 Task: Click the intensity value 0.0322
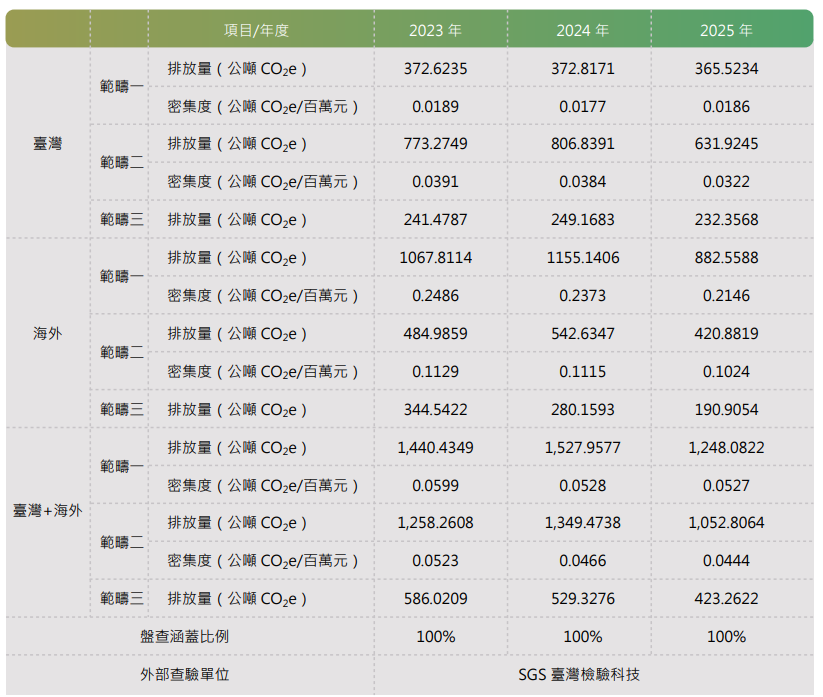click(726, 182)
